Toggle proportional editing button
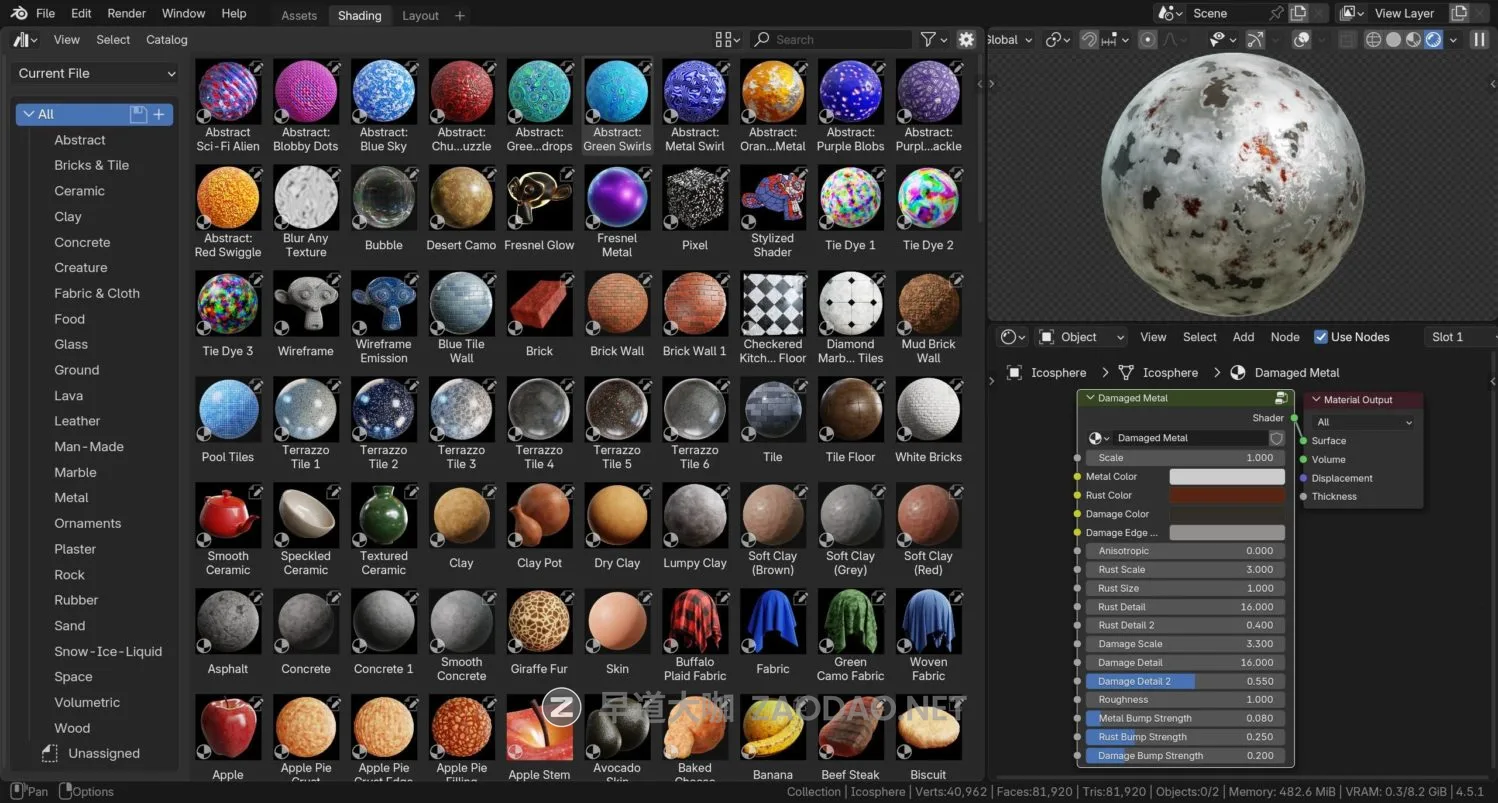The image size is (1498, 803). tap(1148, 40)
